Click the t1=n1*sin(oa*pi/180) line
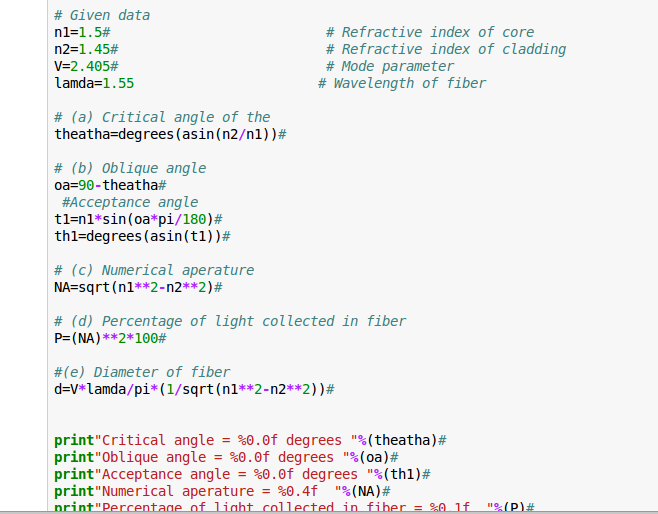 tap(138, 219)
